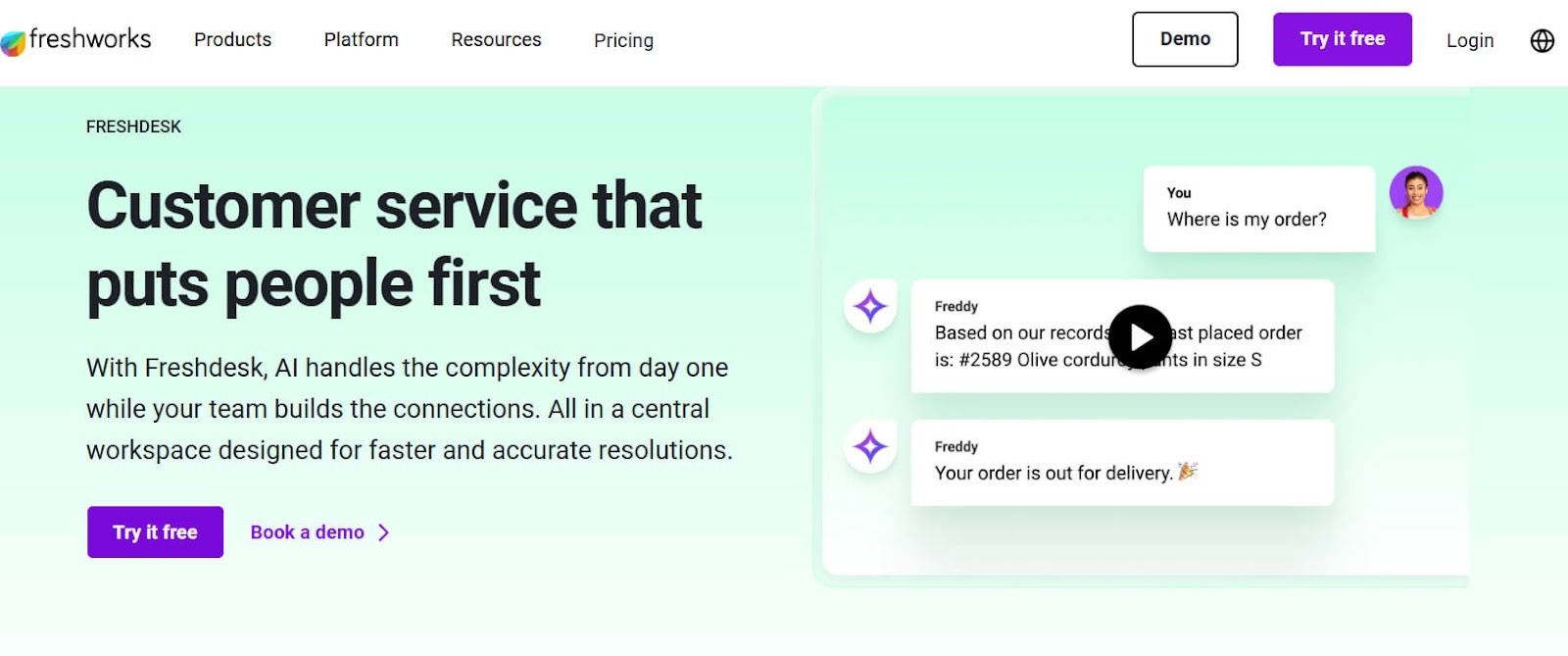Screen dimensions: 1568x656
Task: Click the paragraph starting With Freshdesk, AI handles
Action: pos(410,409)
